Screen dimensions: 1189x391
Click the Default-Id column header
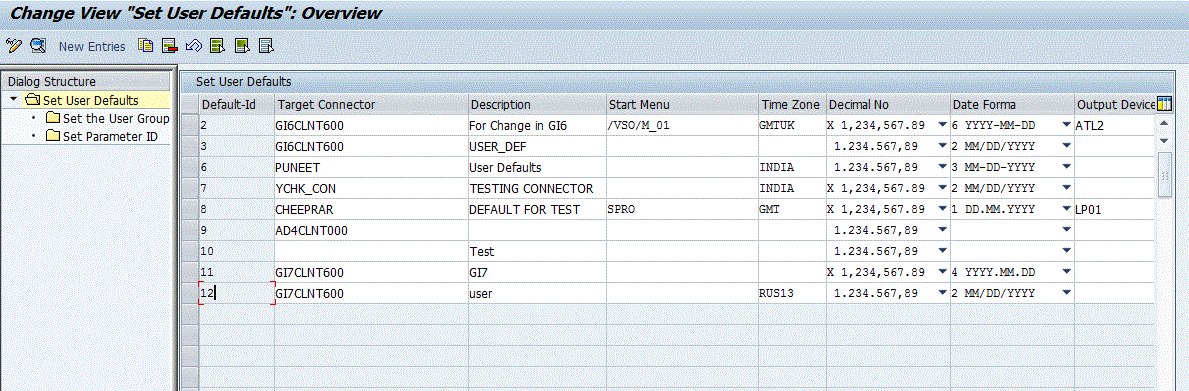point(236,105)
